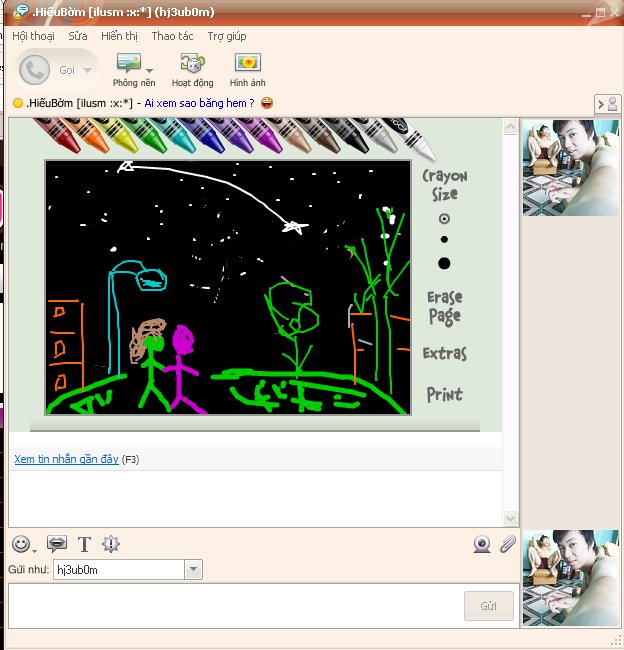Click the contact's avatar at top right
The height and width of the screenshot is (650, 624).
tap(571, 168)
